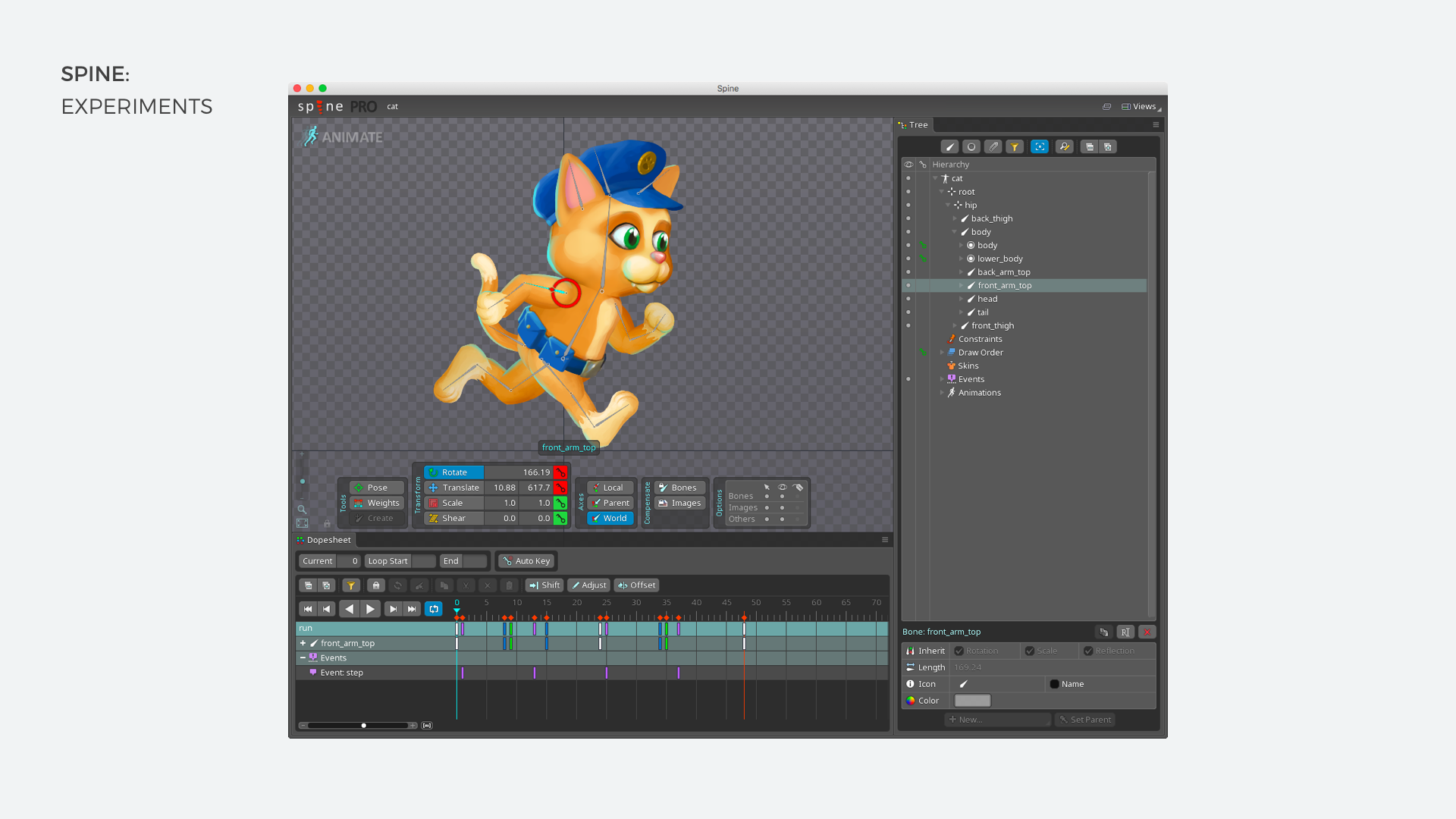Toggle Inherit Rotation checkbox
1456x819 pixels.
(x=959, y=651)
